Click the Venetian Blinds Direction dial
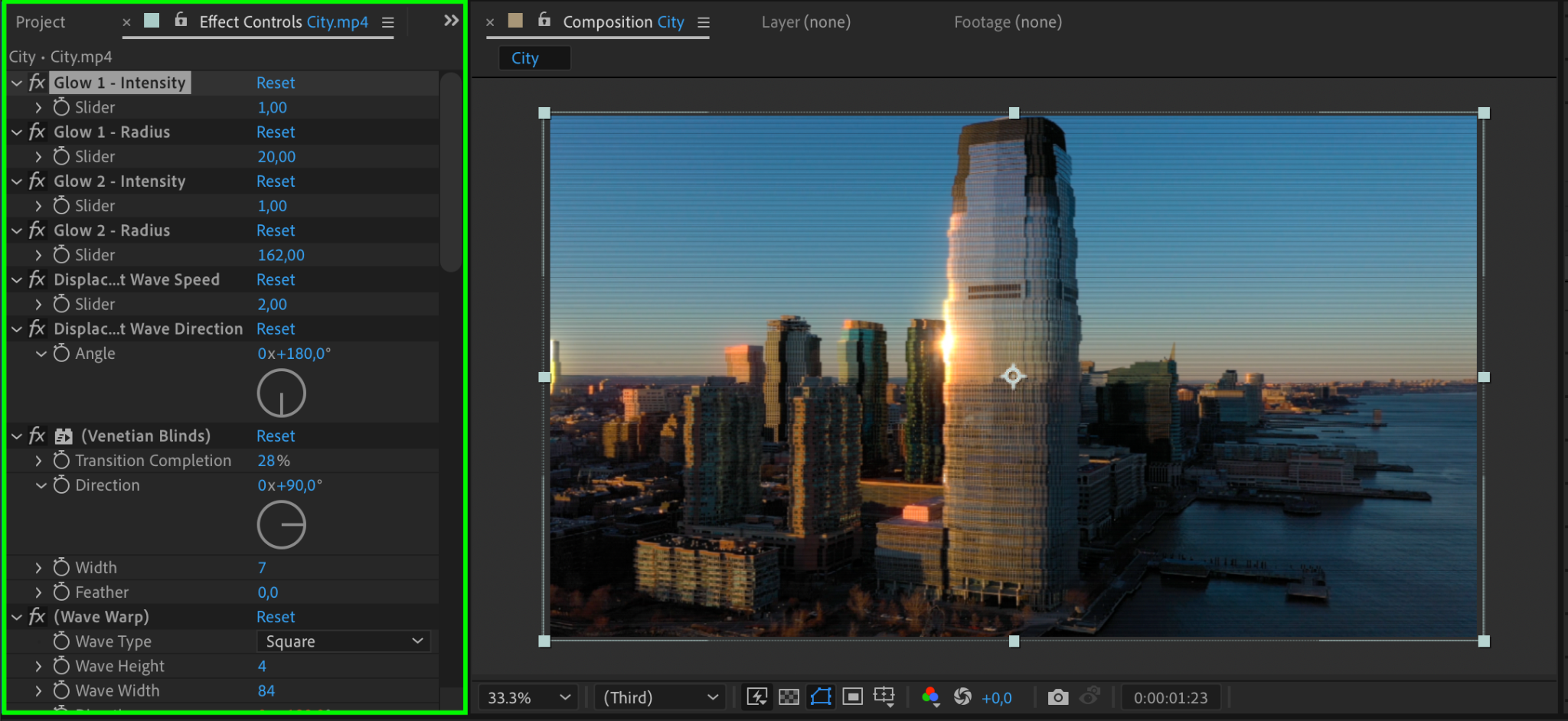The height and width of the screenshot is (721, 1568). pyautogui.click(x=282, y=525)
